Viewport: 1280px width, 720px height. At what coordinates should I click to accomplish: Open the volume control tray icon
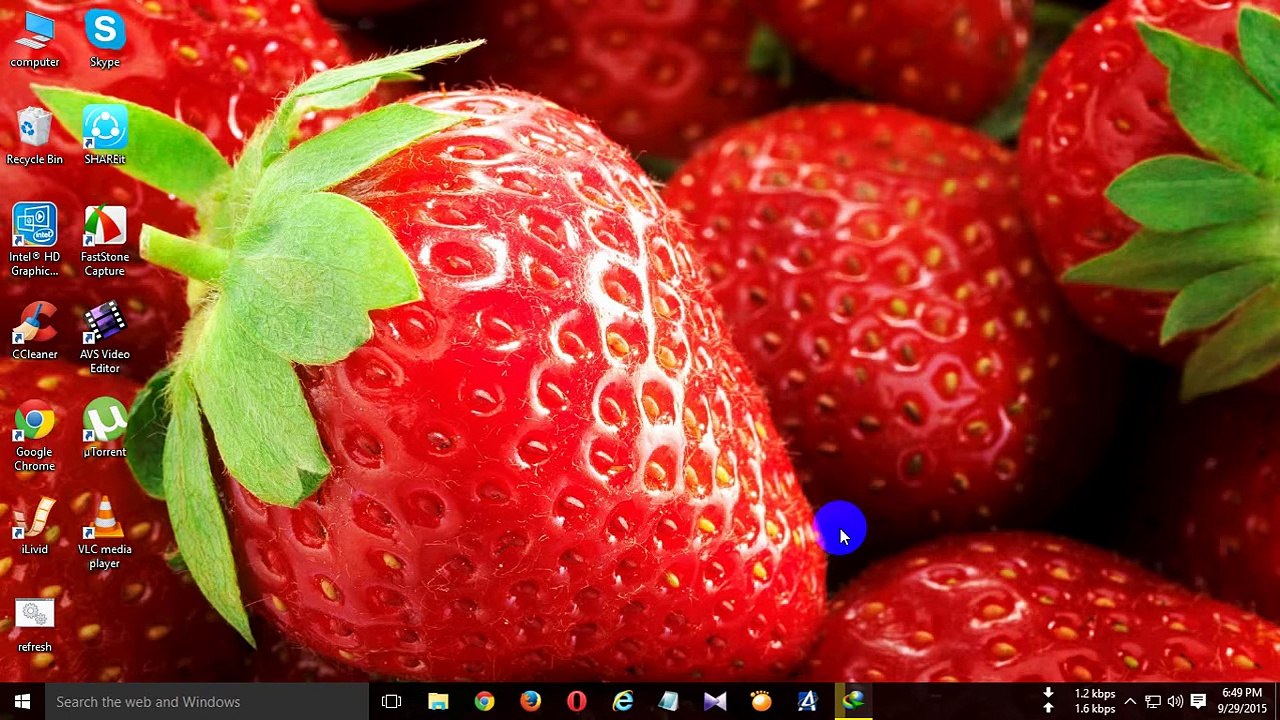1175,701
